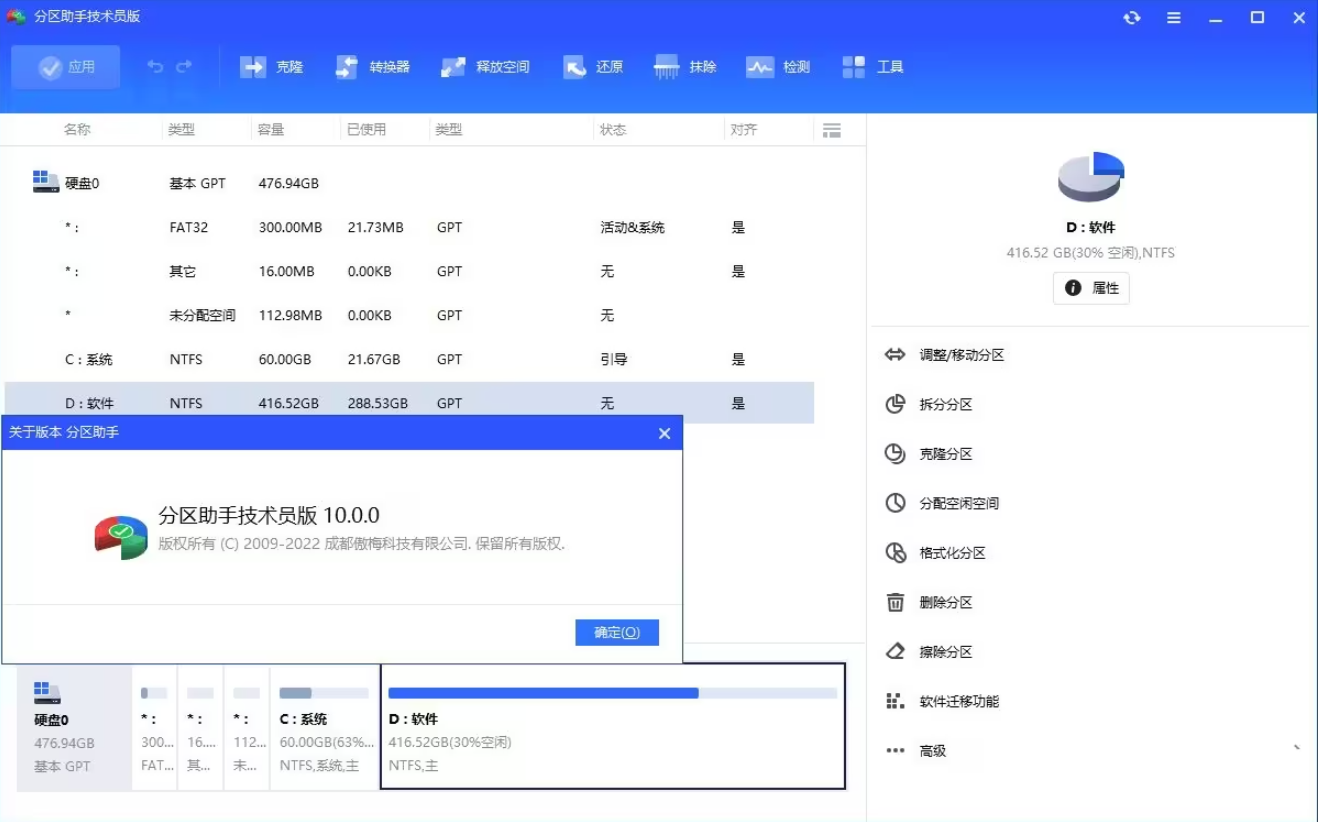Open the 属性 properties button

pos(1091,288)
